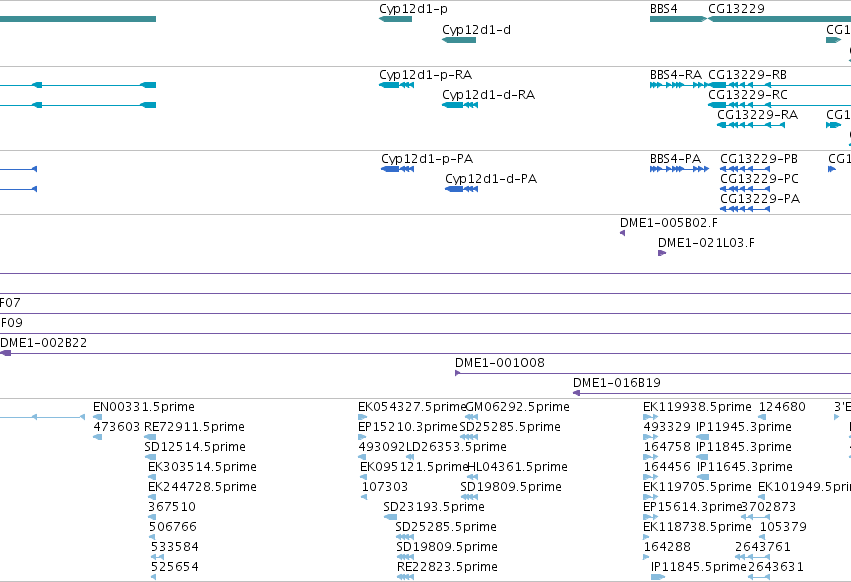This screenshot has width=851, height=582.
Task: Select the IP11945.3prime EST glyph
Action: (703, 437)
